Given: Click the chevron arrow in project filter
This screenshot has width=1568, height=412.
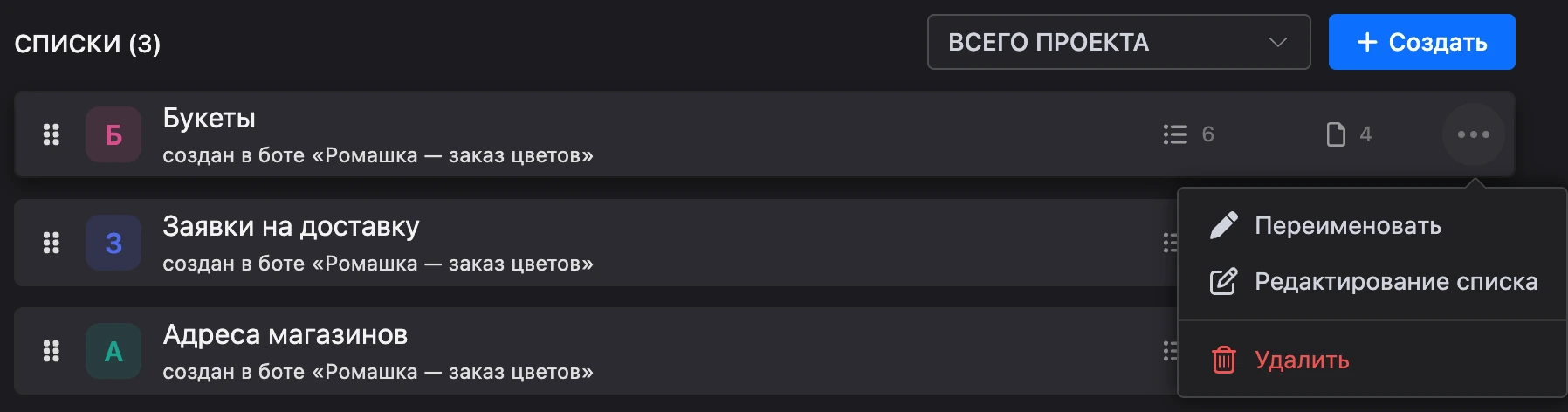Looking at the screenshot, I should 1278,42.
